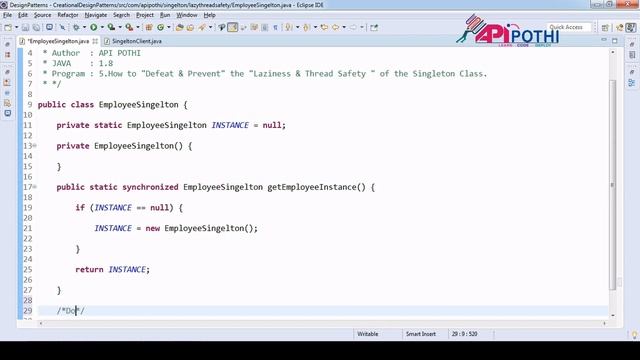The height and width of the screenshot is (360, 640).
Task: Open the Run menu
Action: pyautogui.click(x=165, y=15)
